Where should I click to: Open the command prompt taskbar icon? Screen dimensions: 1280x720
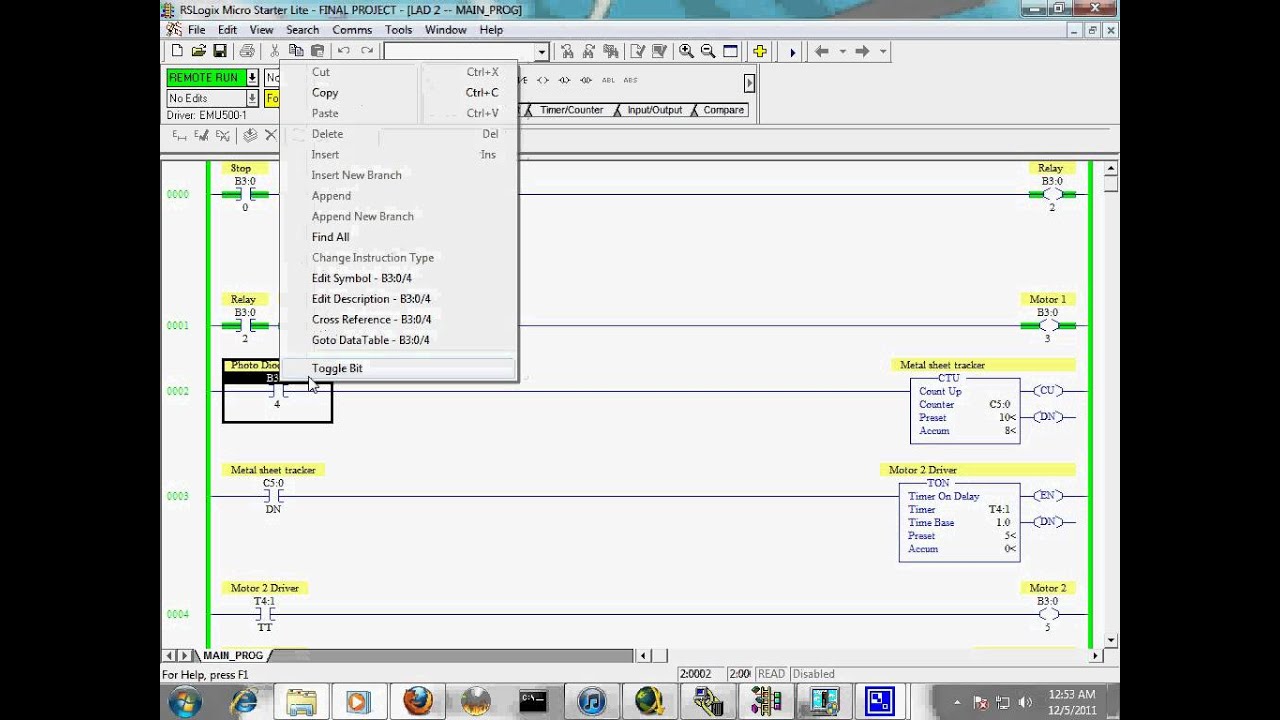coord(533,701)
